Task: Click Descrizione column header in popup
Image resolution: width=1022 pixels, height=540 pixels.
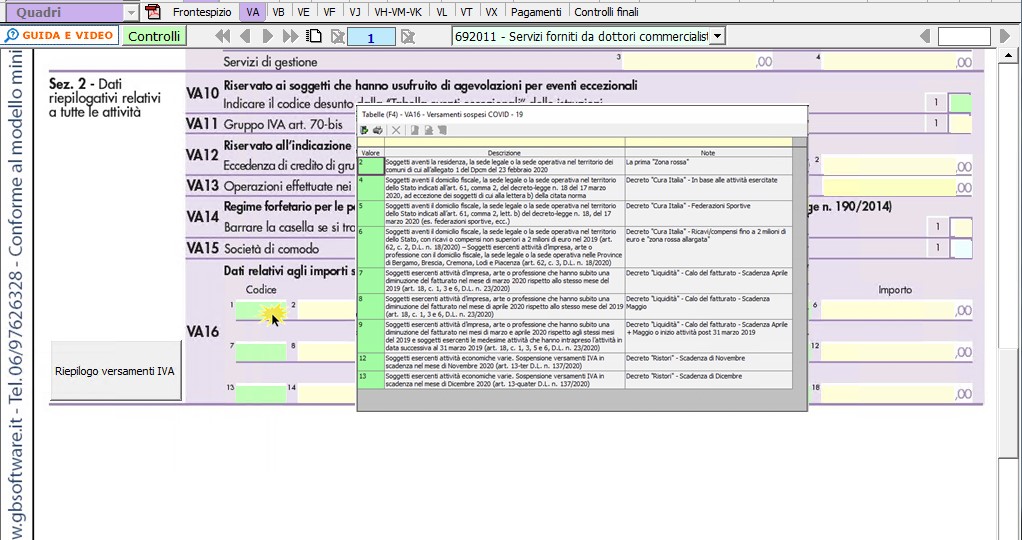Action: click(504, 153)
